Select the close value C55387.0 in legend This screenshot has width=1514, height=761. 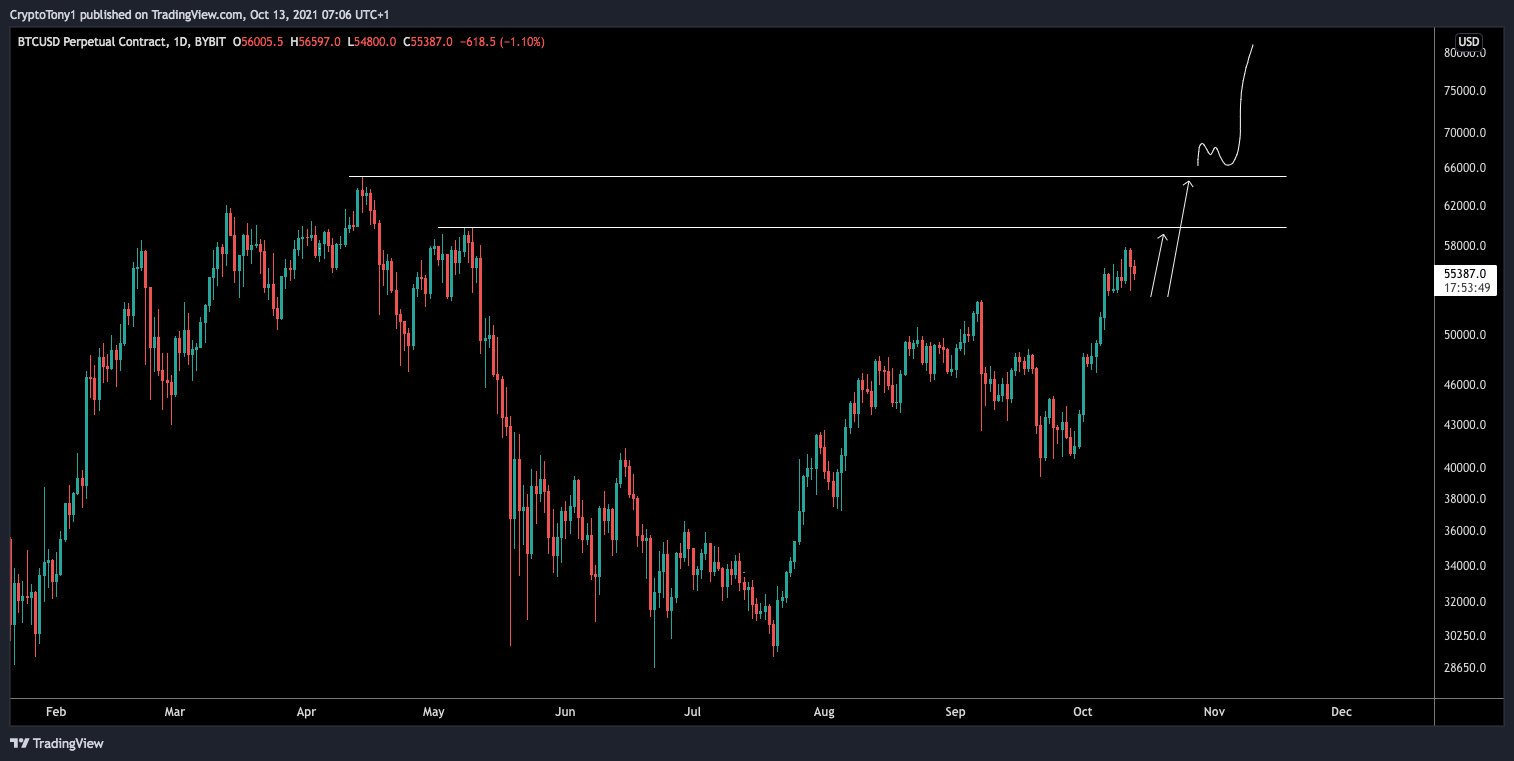point(427,42)
